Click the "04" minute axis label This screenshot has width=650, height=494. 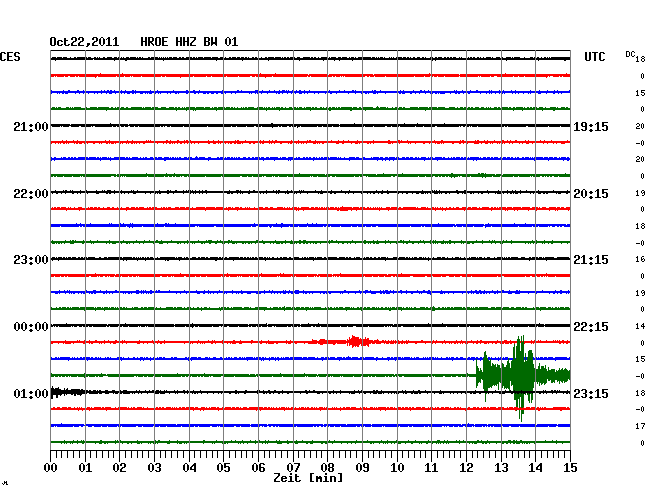(189, 467)
